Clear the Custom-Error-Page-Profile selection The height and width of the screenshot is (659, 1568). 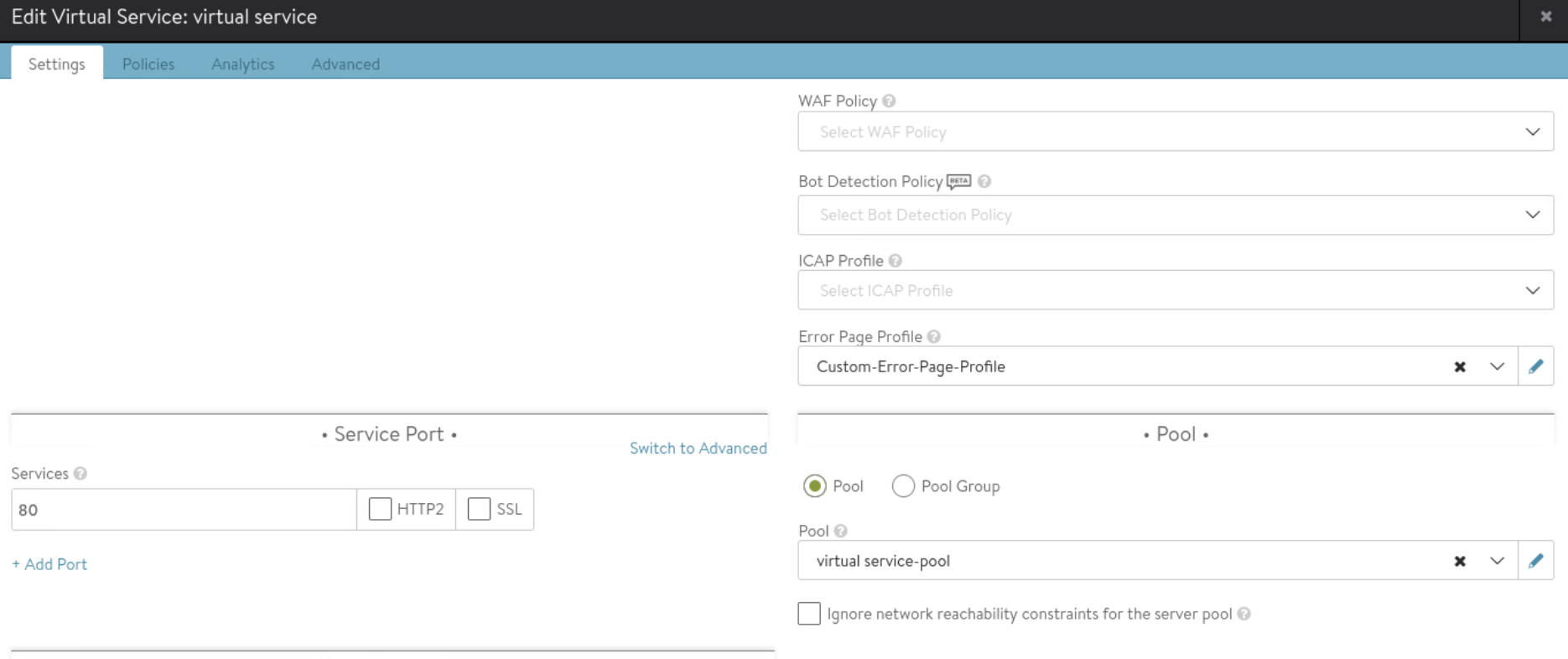pos(1460,367)
